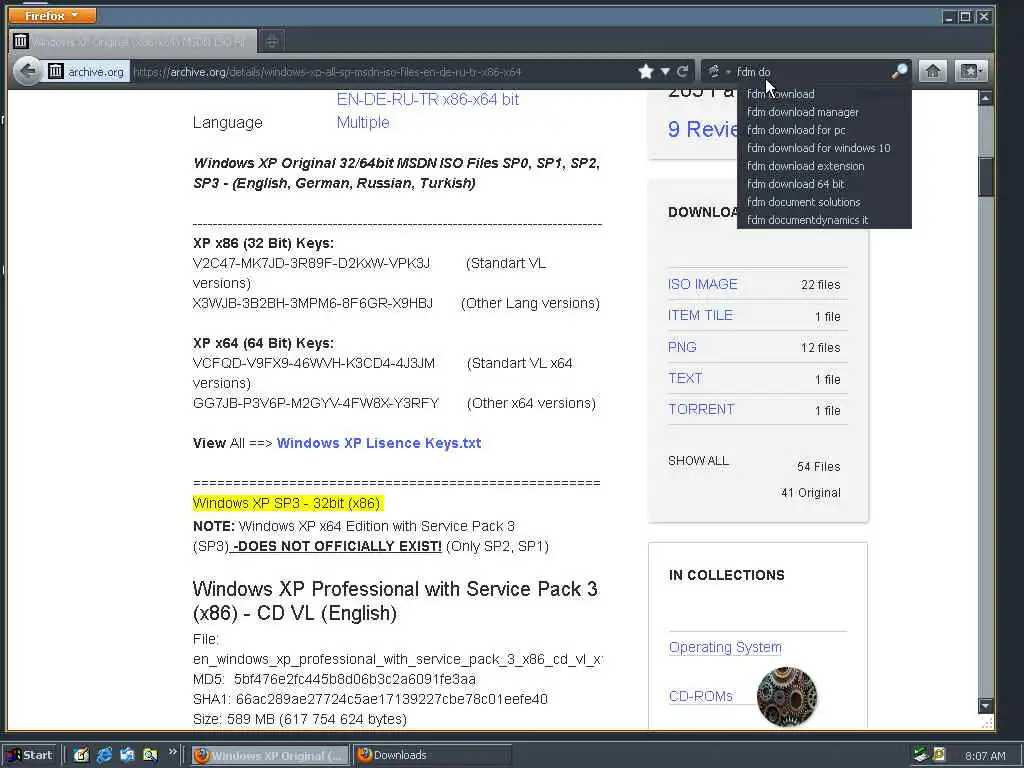Click SHOW ALL files link

click(698, 460)
